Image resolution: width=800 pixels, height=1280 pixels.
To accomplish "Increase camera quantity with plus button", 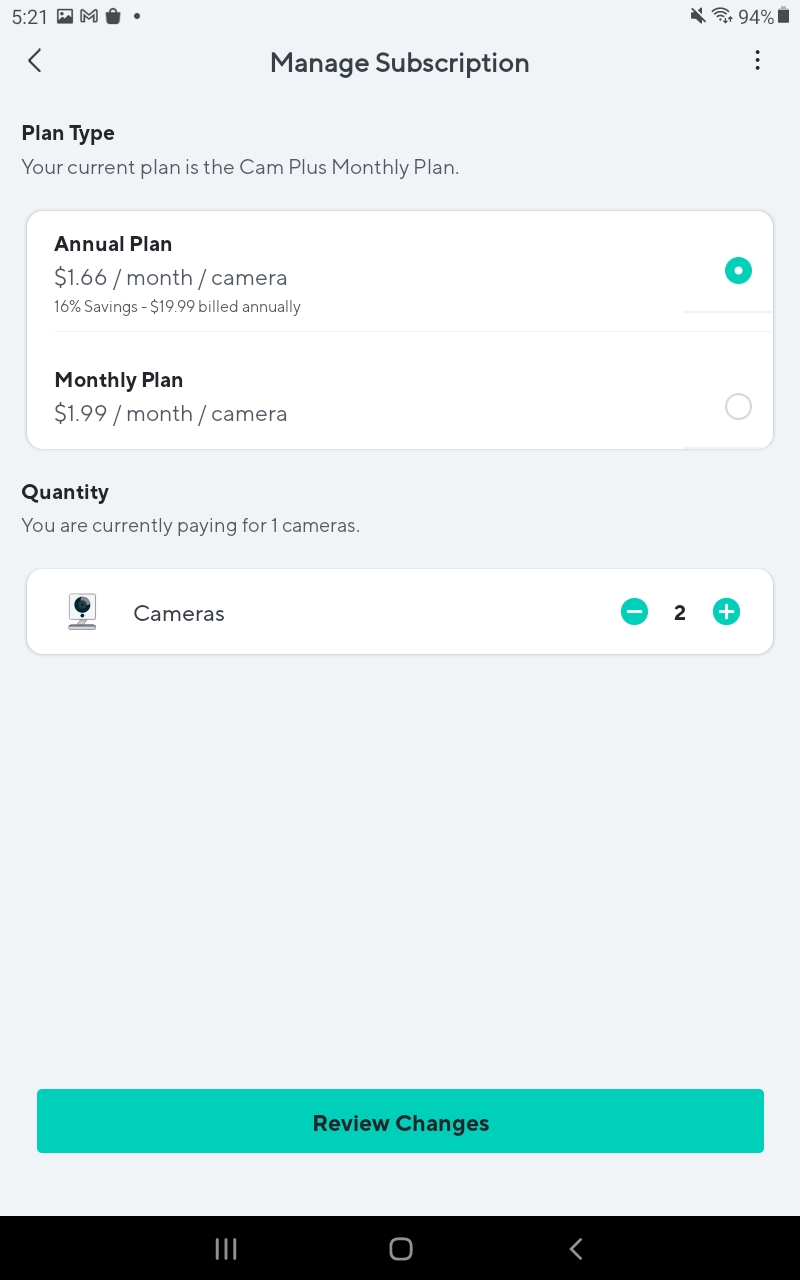I will click(726, 612).
